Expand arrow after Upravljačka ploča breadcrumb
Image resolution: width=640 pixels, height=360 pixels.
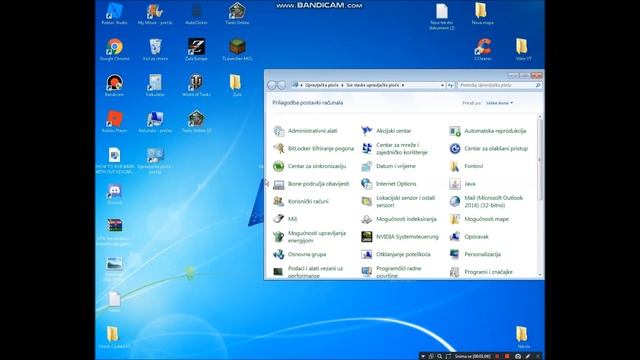click(342, 85)
